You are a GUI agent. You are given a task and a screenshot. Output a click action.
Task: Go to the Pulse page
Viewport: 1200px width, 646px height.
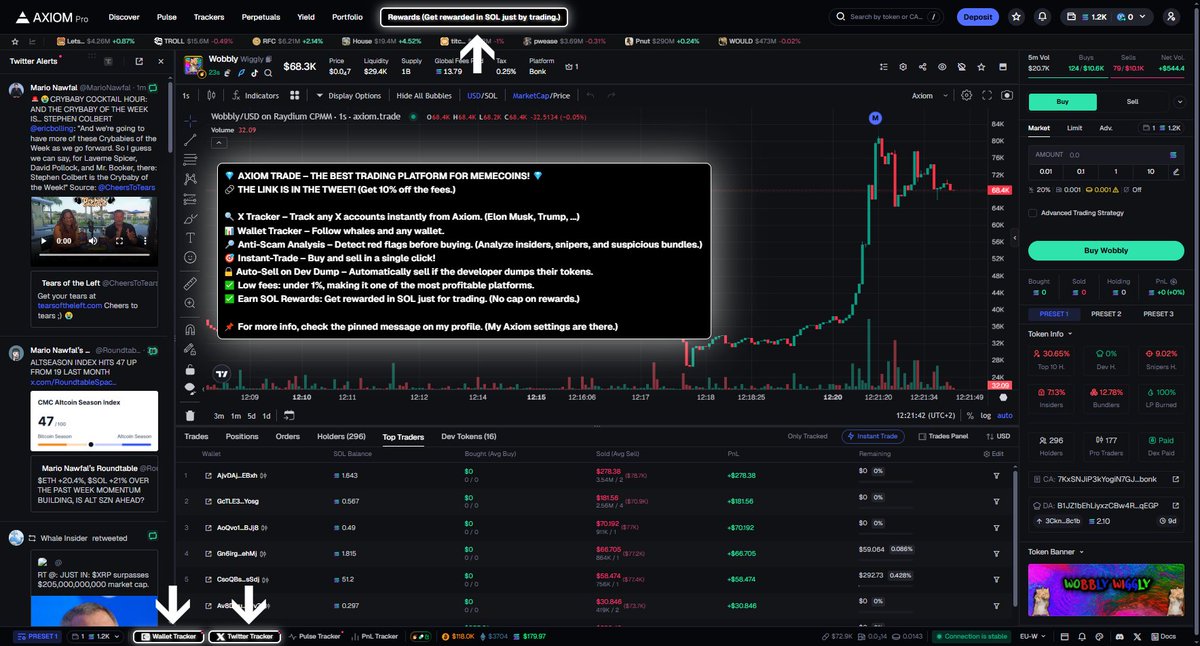[x=167, y=17]
